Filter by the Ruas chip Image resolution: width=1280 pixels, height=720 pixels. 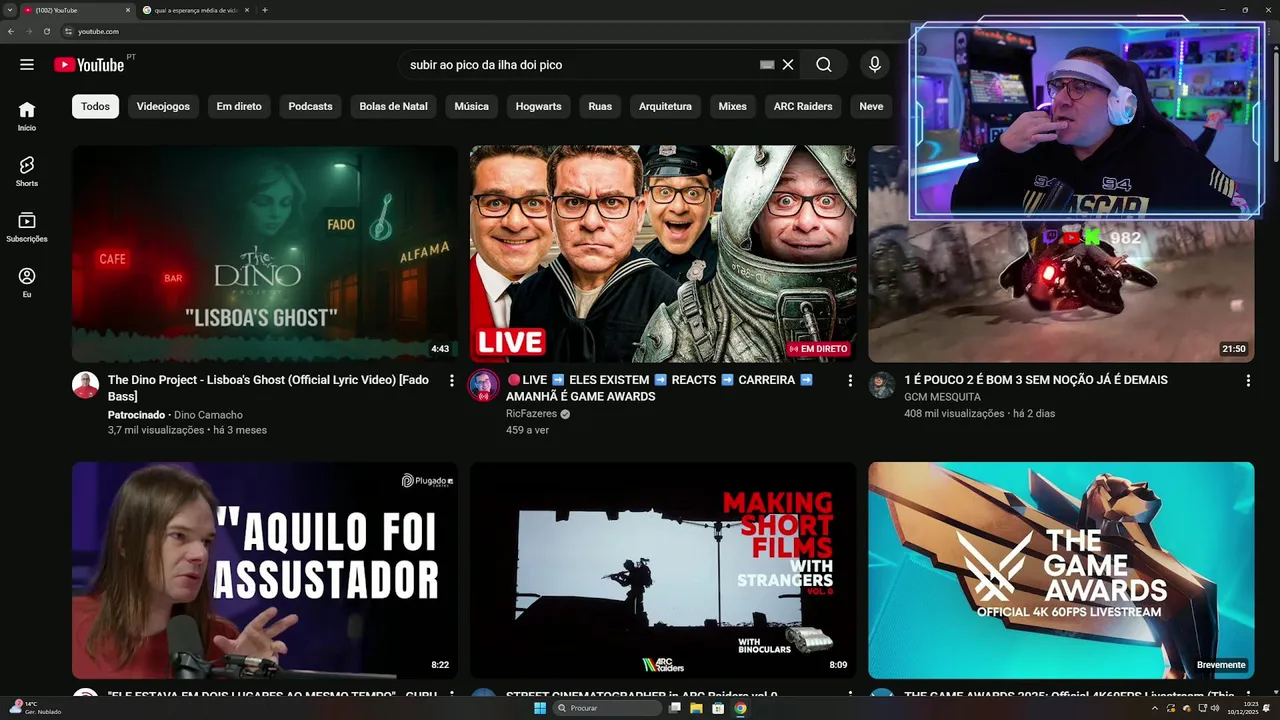pyautogui.click(x=600, y=106)
